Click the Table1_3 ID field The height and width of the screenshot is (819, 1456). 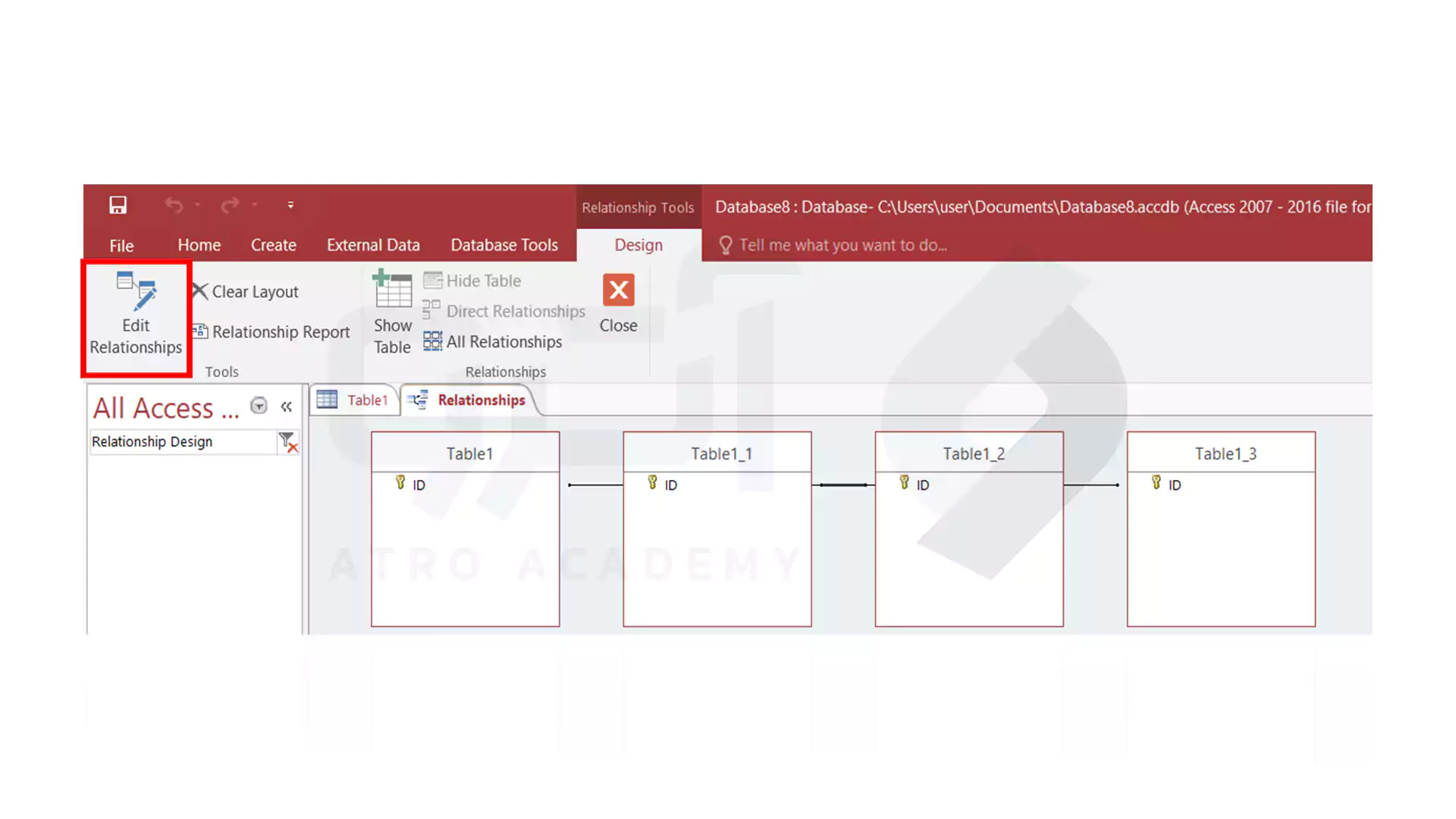coord(1175,484)
